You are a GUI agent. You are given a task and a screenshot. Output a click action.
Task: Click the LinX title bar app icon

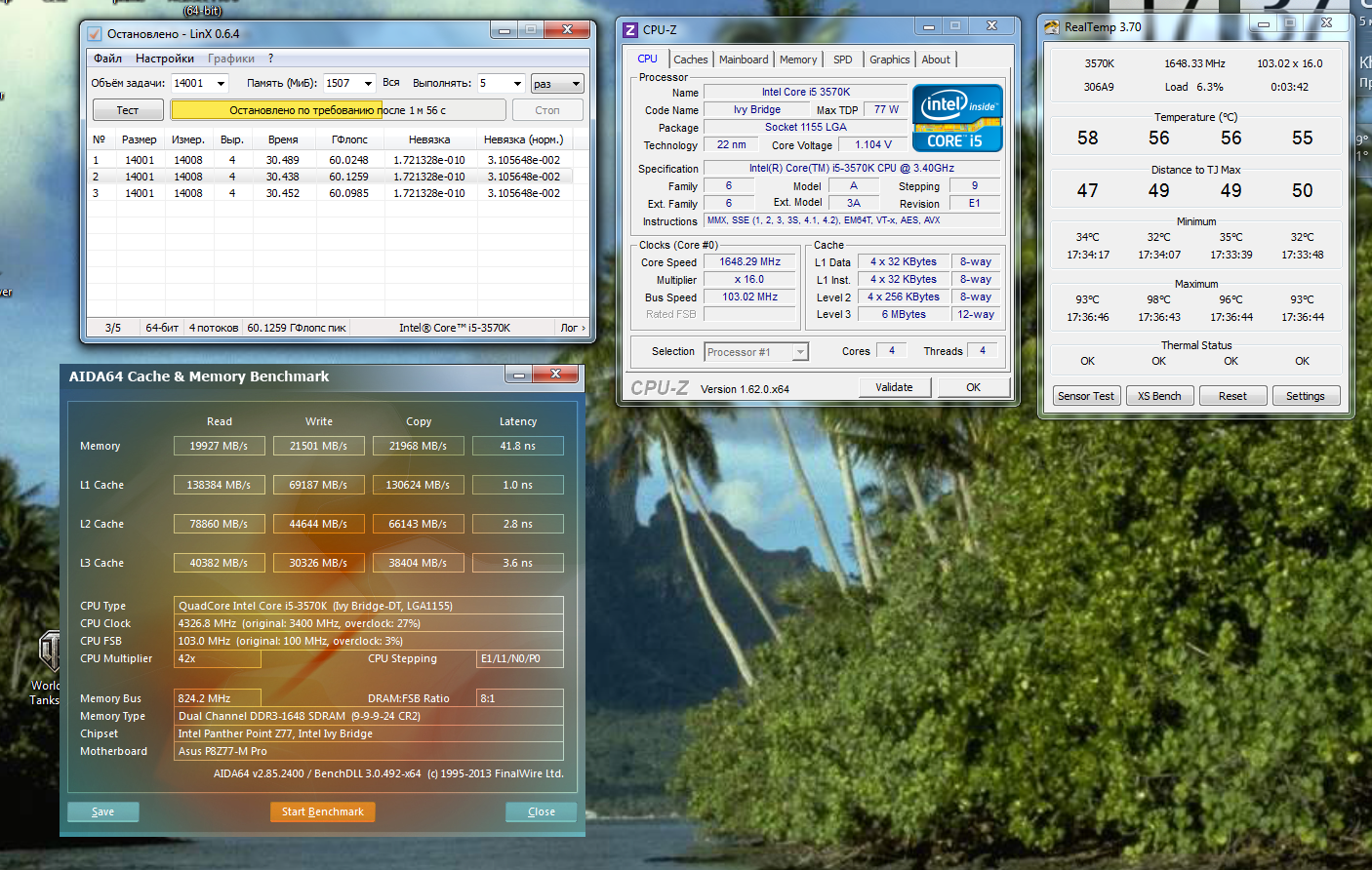(94, 33)
